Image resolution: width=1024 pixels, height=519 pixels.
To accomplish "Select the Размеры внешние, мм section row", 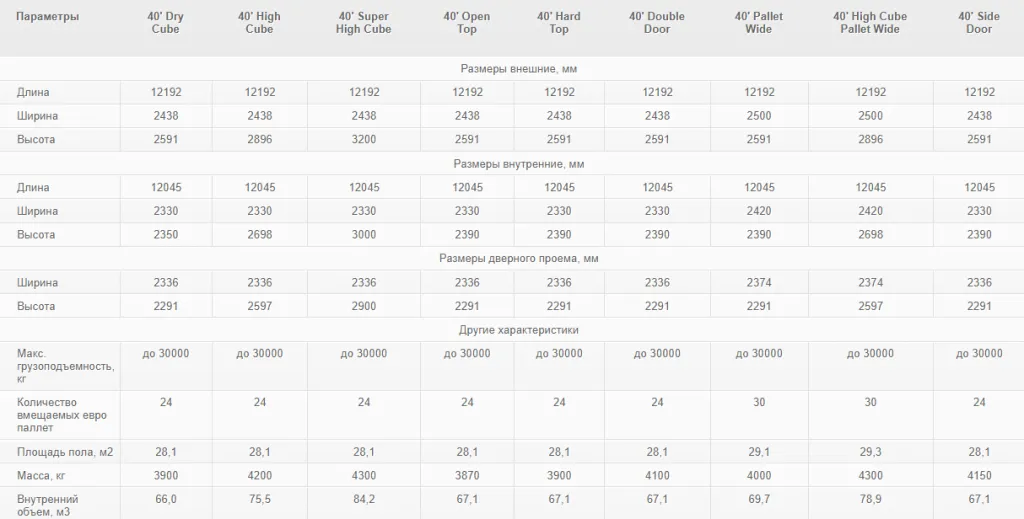I will [x=512, y=69].
